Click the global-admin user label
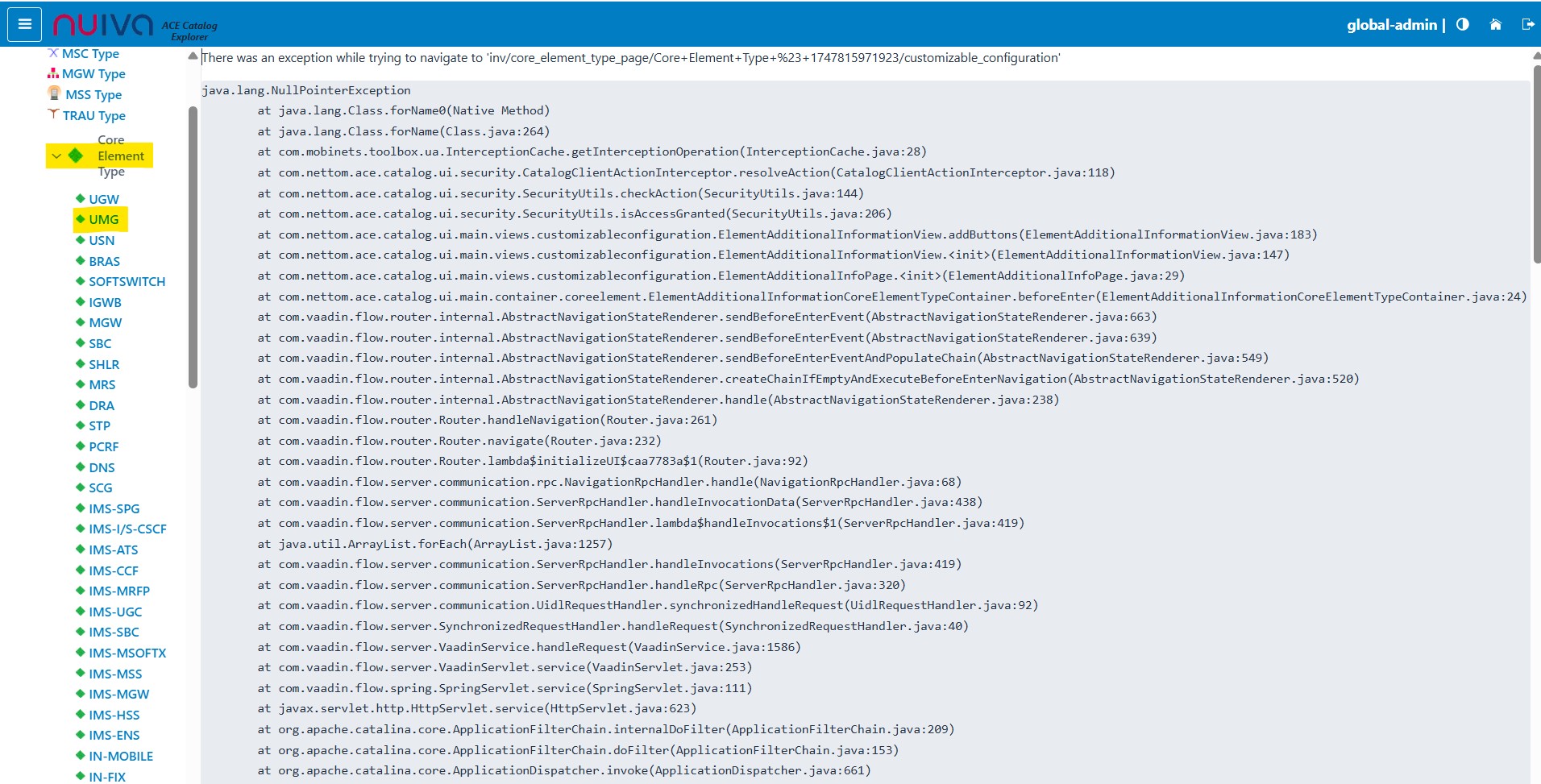The width and height of the screenshot is (1541, 784). [1391, 25]
